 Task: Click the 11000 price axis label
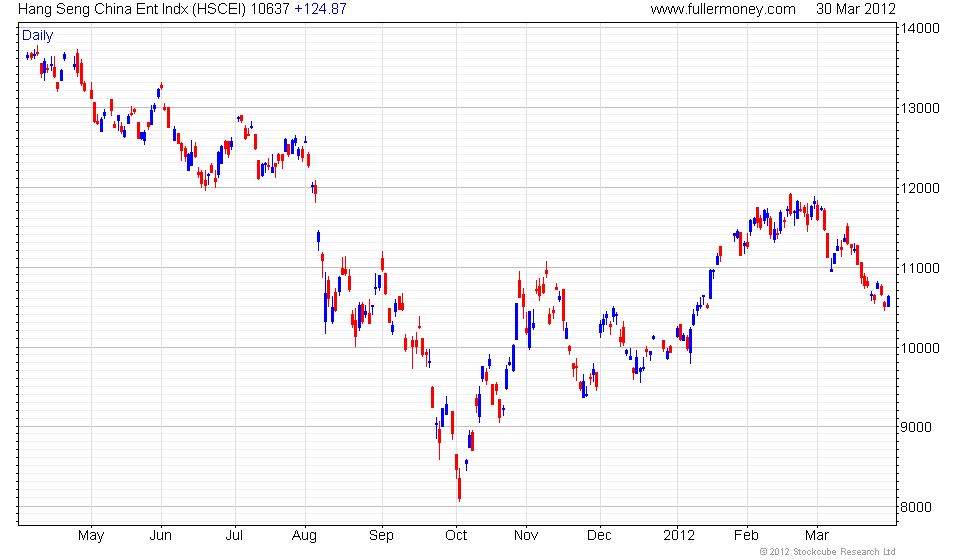pos(919,268)
